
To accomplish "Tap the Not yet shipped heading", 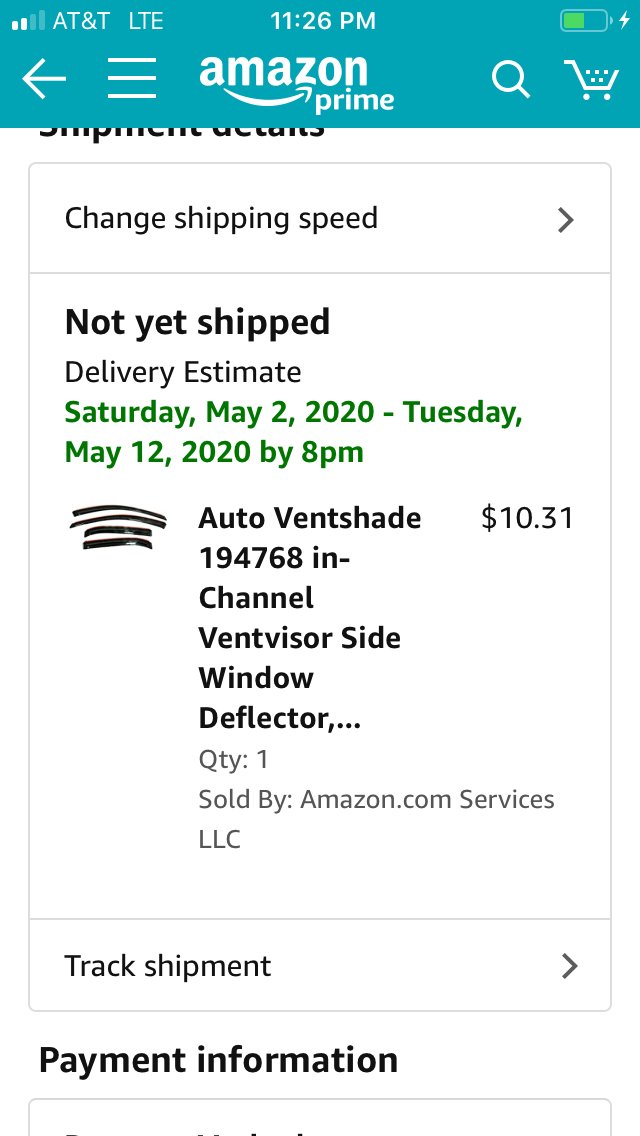I will click(x=197, y=322).
